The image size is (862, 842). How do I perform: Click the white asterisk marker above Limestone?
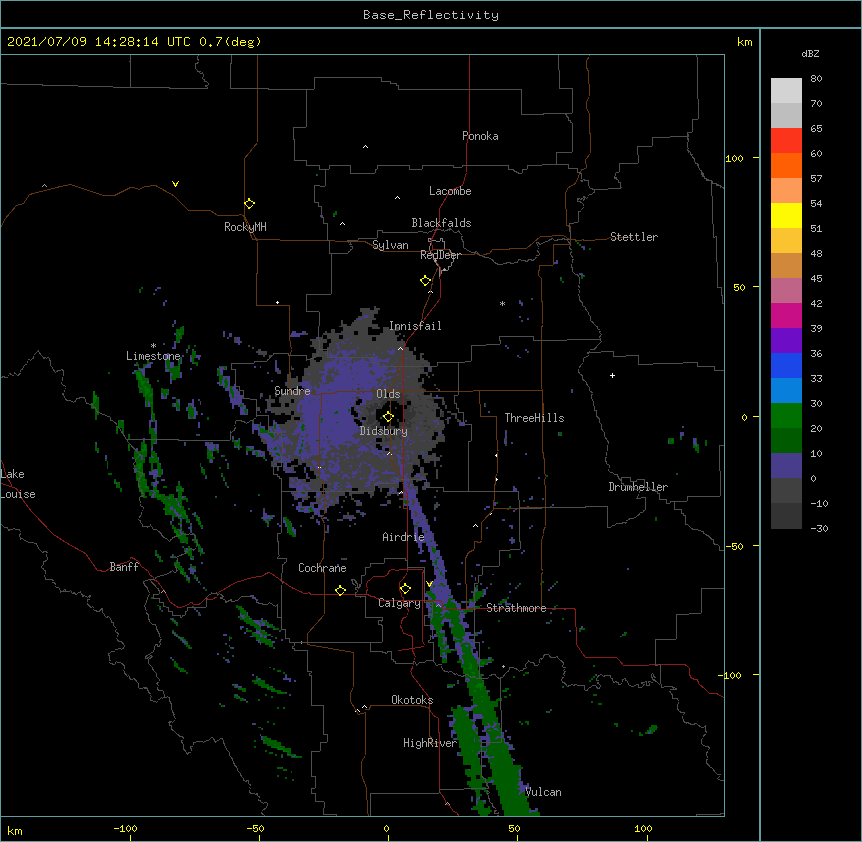coord(153,346)
